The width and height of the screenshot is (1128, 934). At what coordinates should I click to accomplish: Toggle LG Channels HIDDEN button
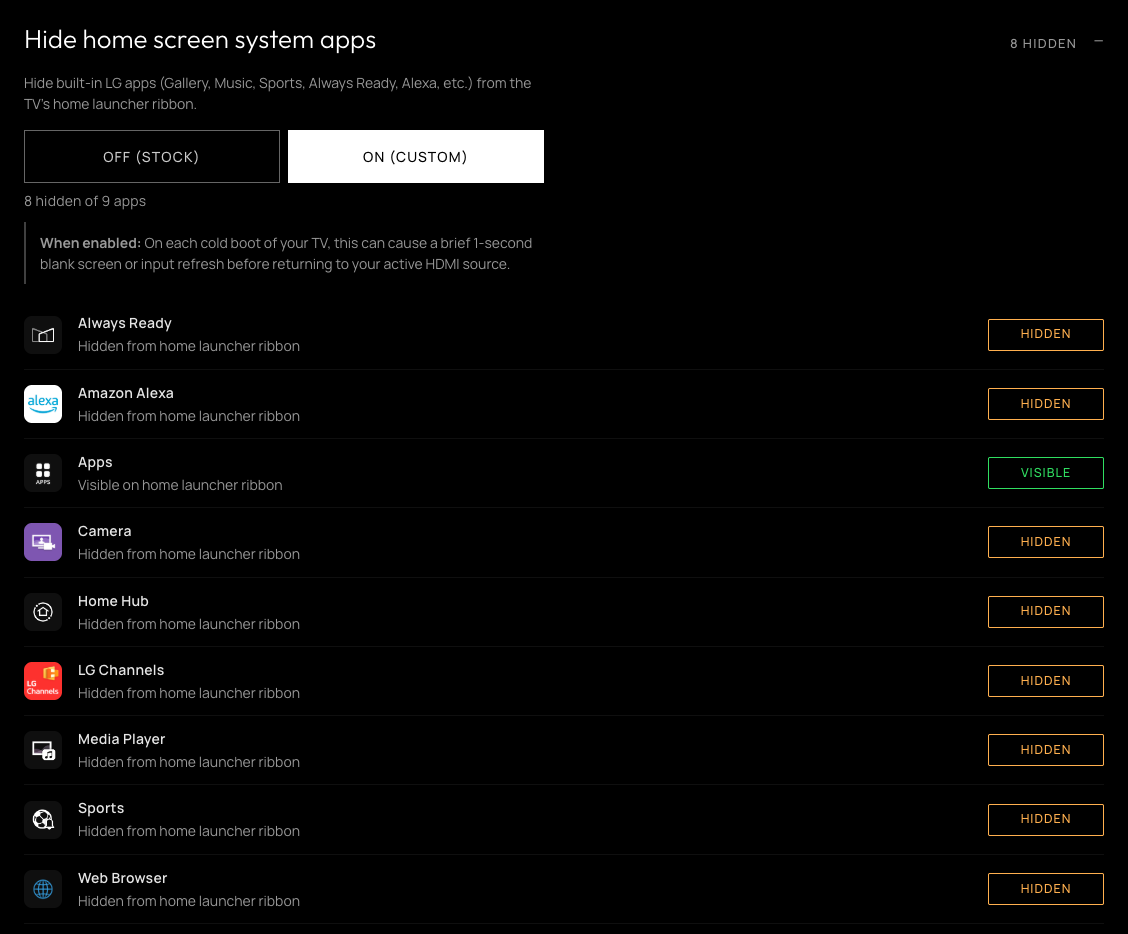pos(1045,681)
